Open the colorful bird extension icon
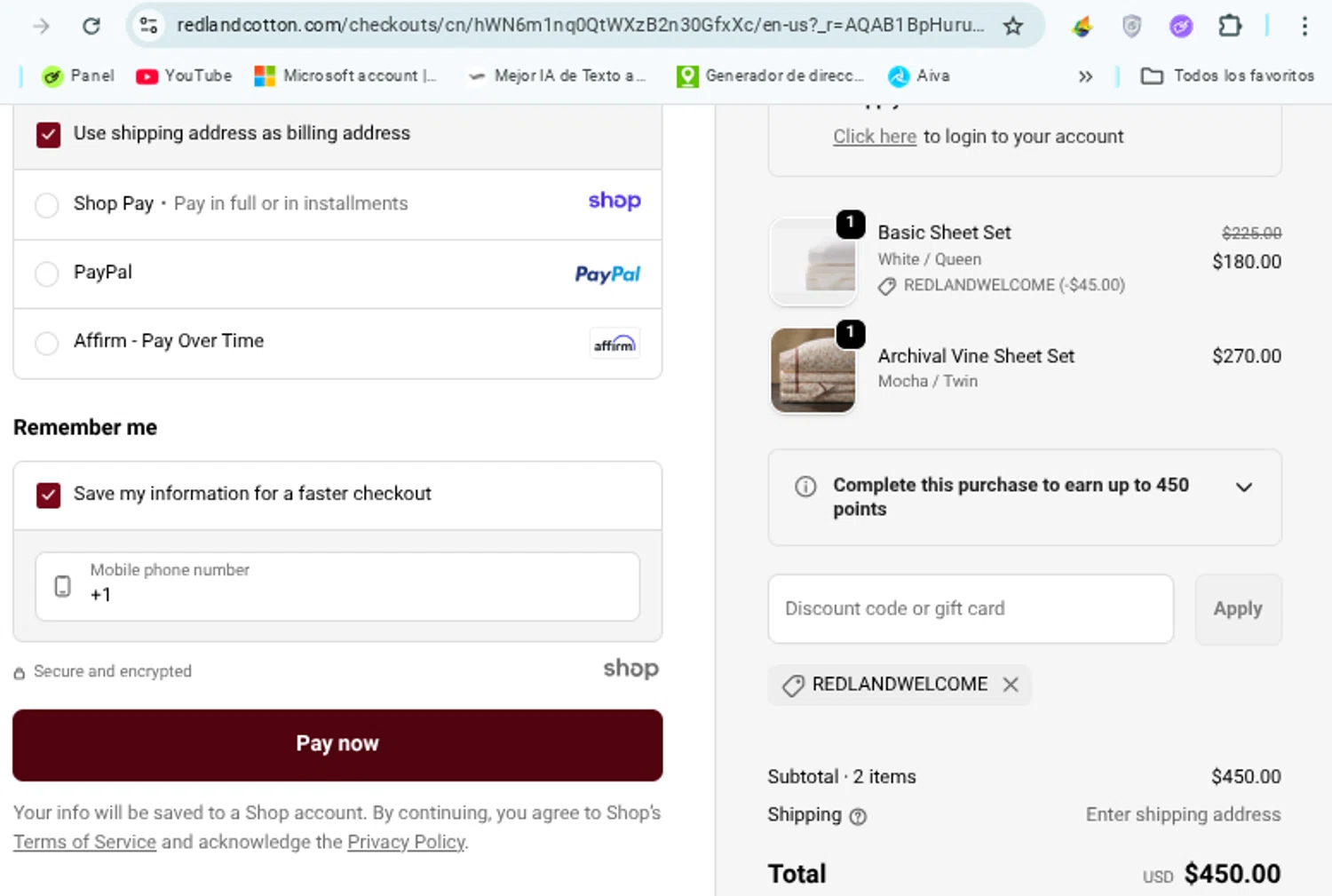The width and height of the screenshot is (1332, 896). click(1082, 27)
